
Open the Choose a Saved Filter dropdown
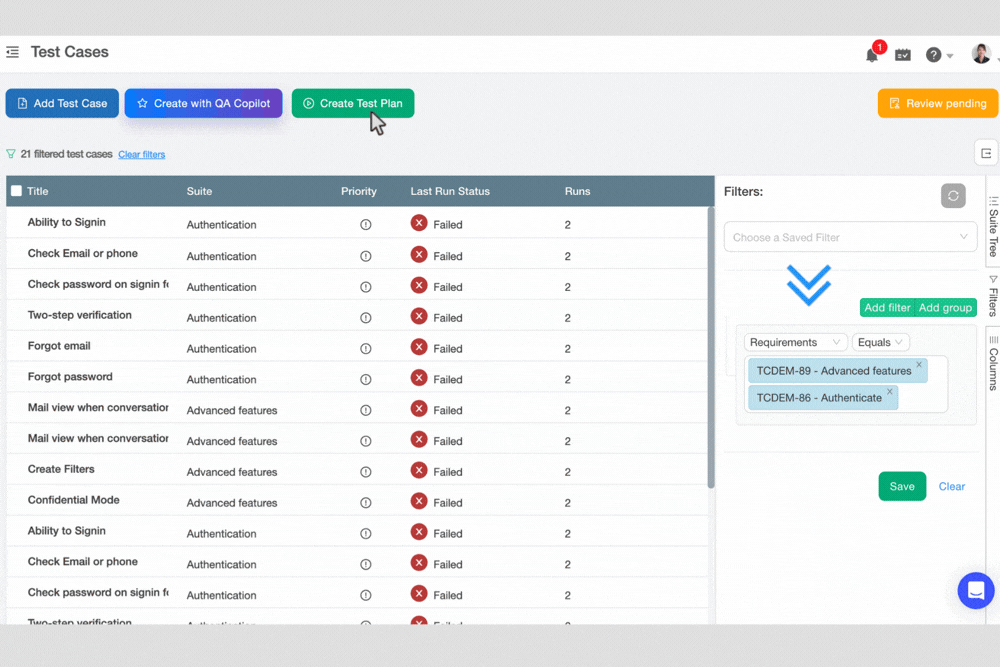[x=849, y=237]
